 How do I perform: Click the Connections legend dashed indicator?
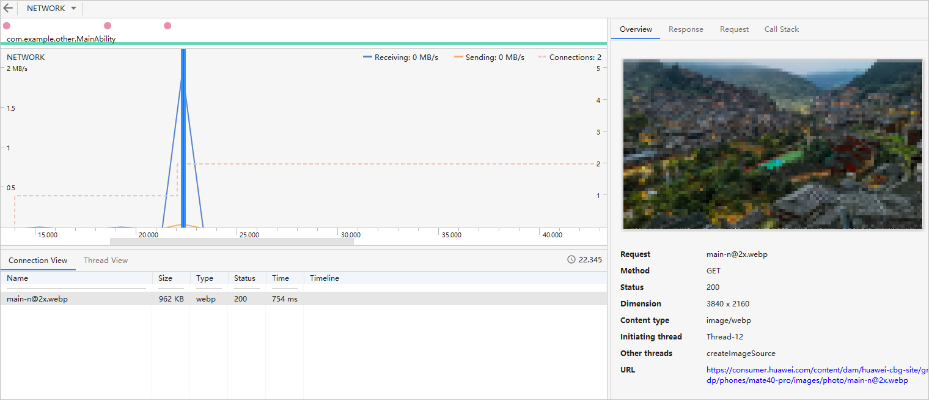[543, 58]
